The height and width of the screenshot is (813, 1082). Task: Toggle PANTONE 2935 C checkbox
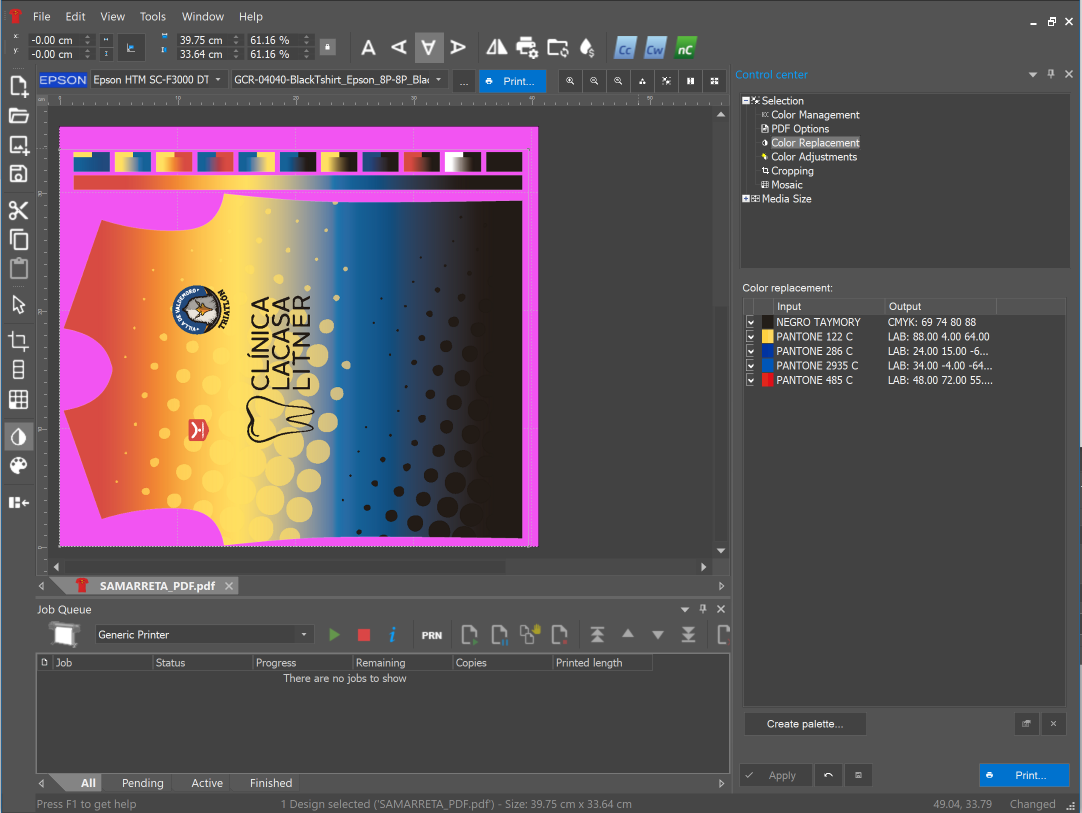(x=750, y=366)
